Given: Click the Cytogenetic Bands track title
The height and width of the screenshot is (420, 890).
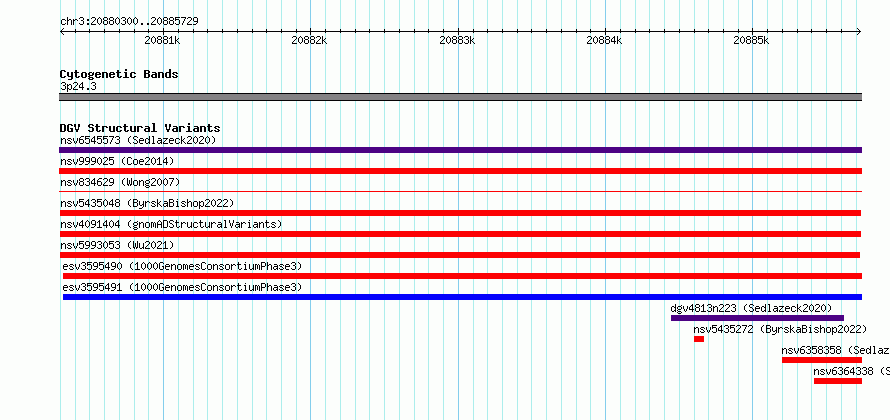Looking at the screenshot, I should [x=119, y=74].
